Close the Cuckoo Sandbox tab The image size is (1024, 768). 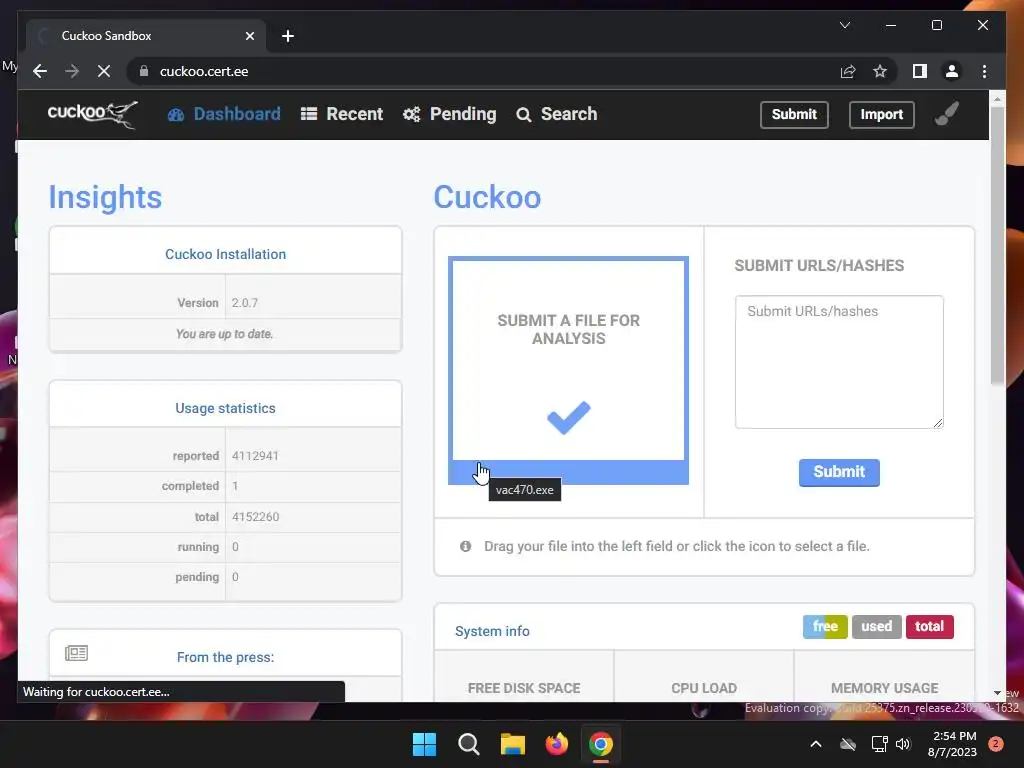pyautogui.click(x=249, y=36)
